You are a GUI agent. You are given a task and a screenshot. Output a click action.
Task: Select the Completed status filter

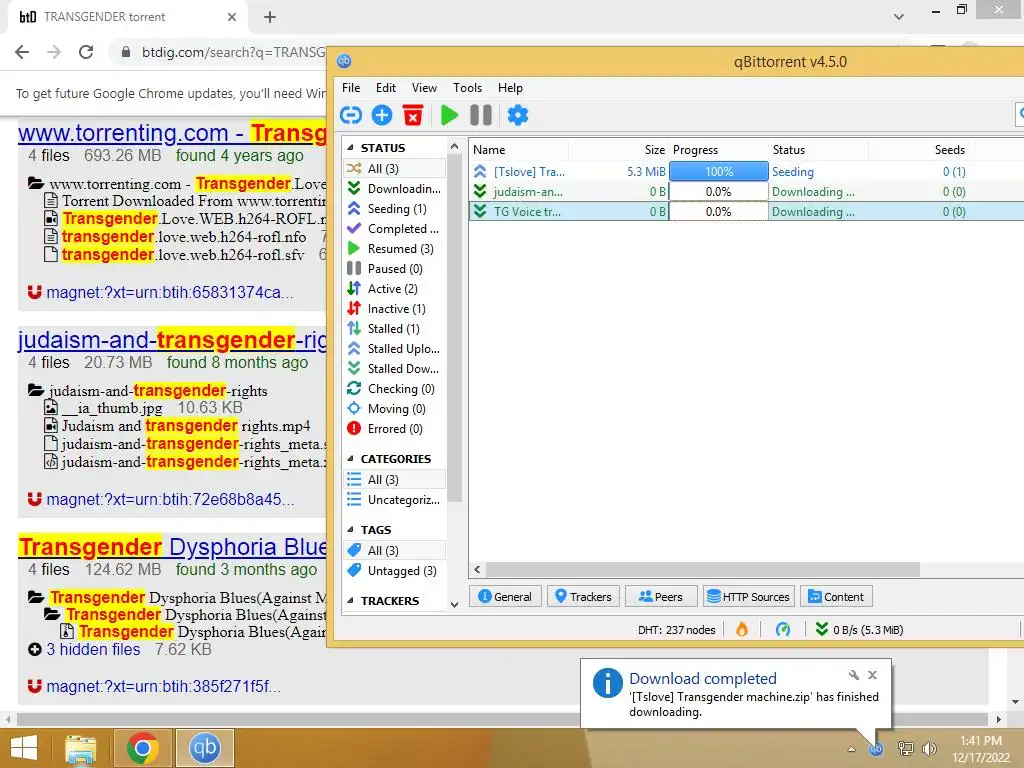click(x=394, y=229)
